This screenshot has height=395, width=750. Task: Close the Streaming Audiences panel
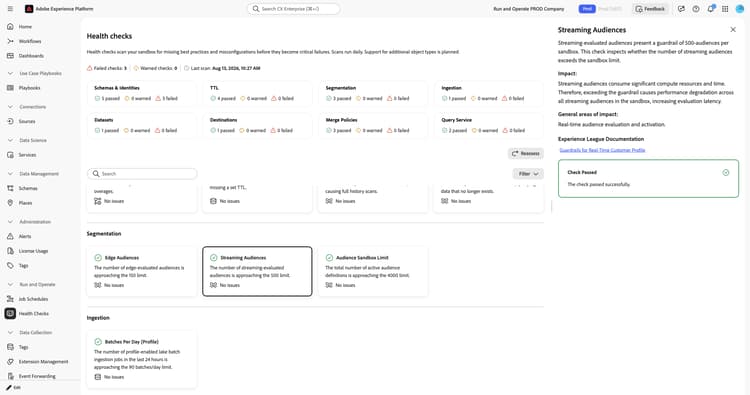coord(733,30)
